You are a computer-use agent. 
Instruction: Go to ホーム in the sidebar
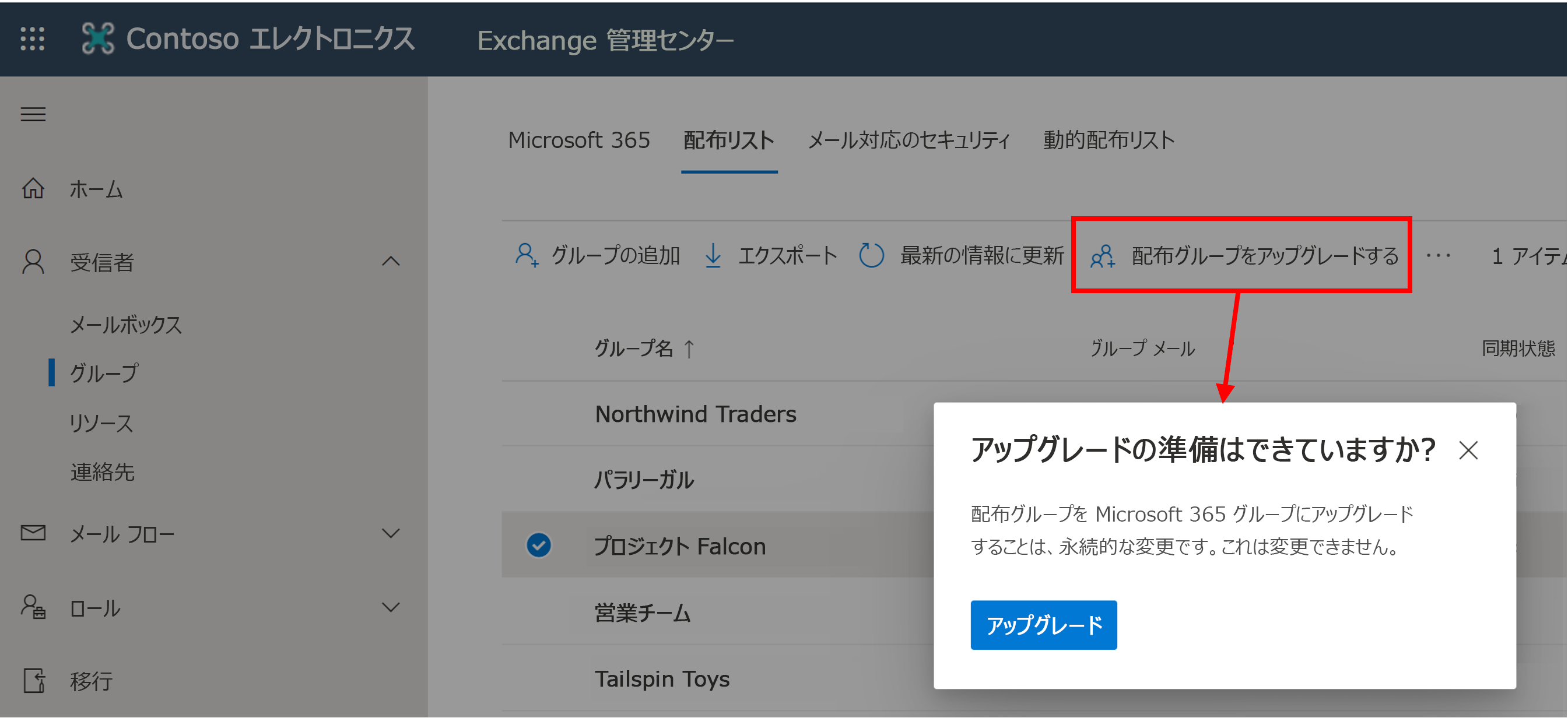97,189
